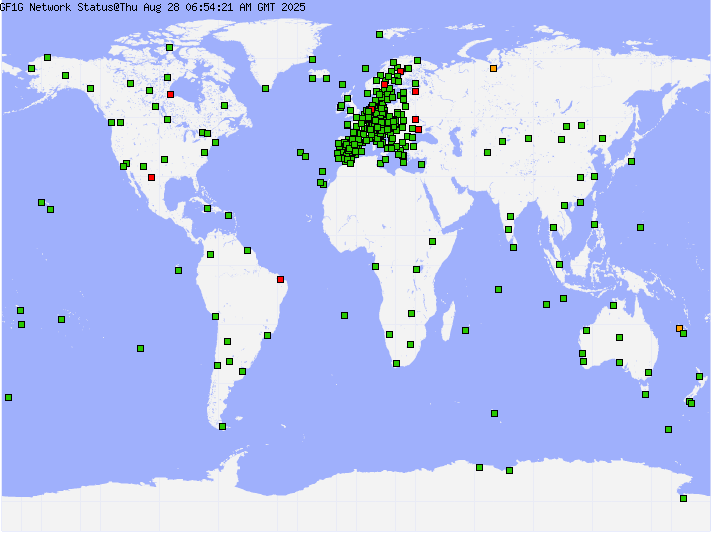Viewport: 713px width, 533px height.
Task: Select the green marker in northern Alaska
Action: point(48,58)
